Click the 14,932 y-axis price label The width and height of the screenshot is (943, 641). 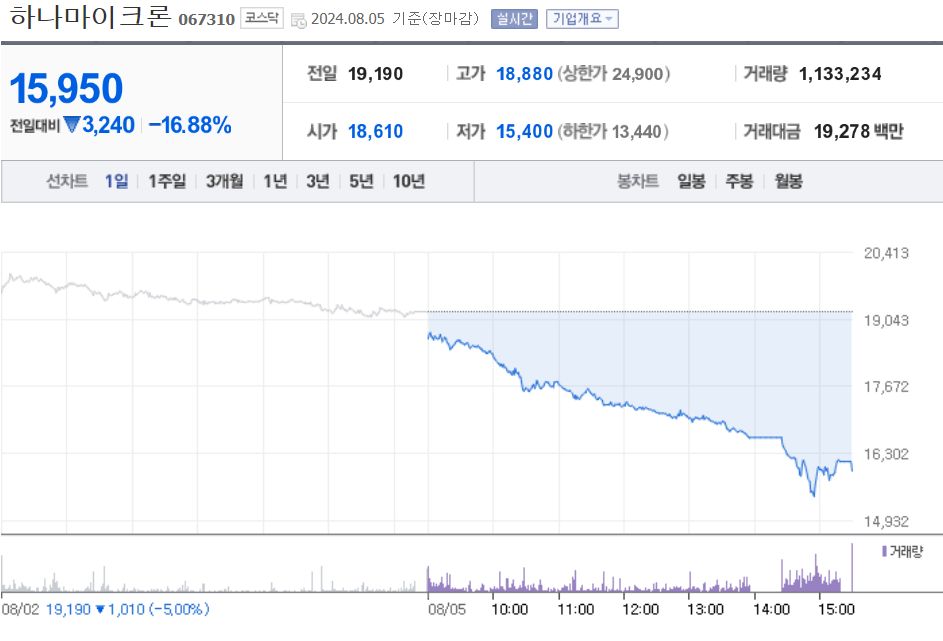click(886, 521)
